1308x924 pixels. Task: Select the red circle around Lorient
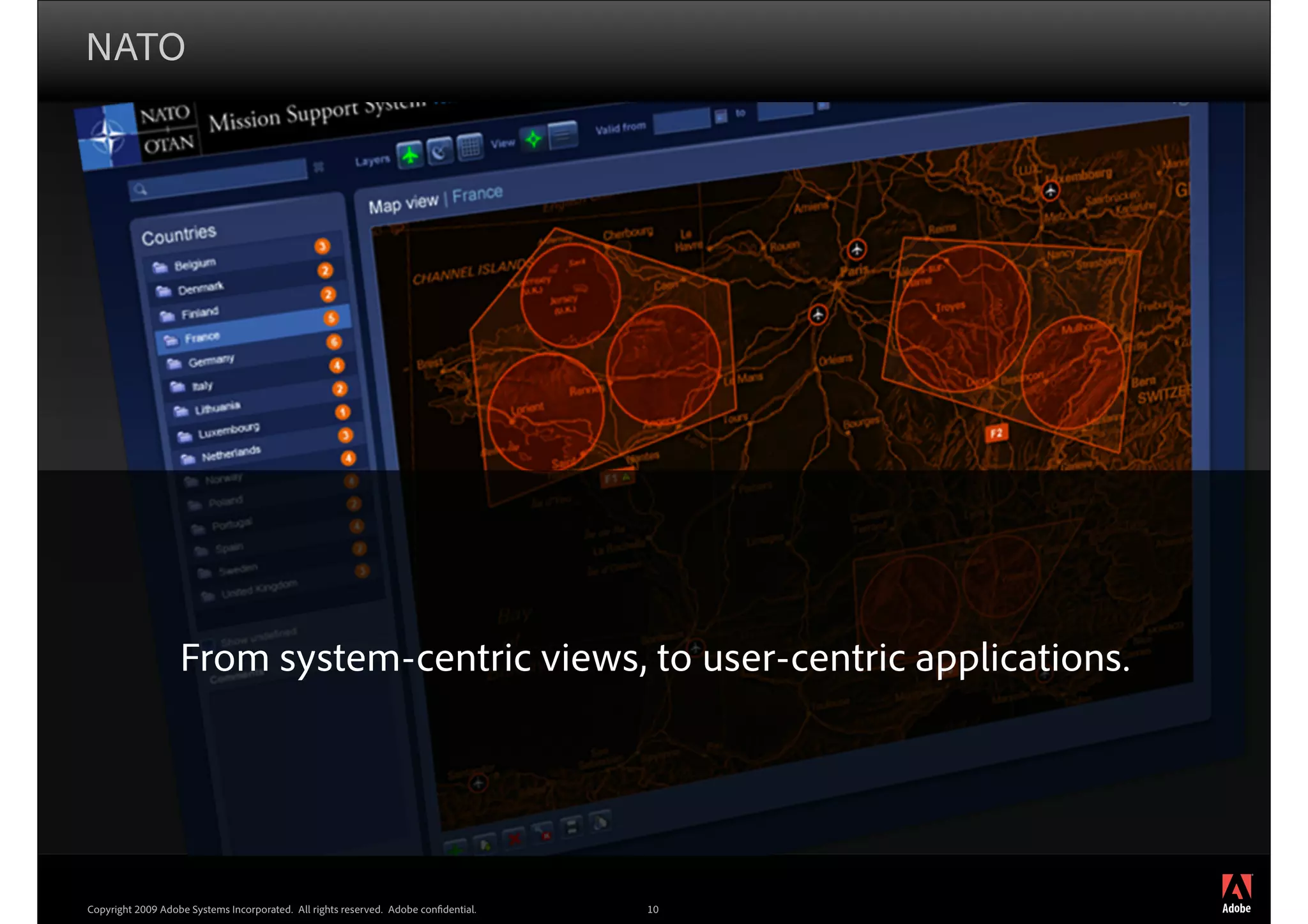coord(545,413)
